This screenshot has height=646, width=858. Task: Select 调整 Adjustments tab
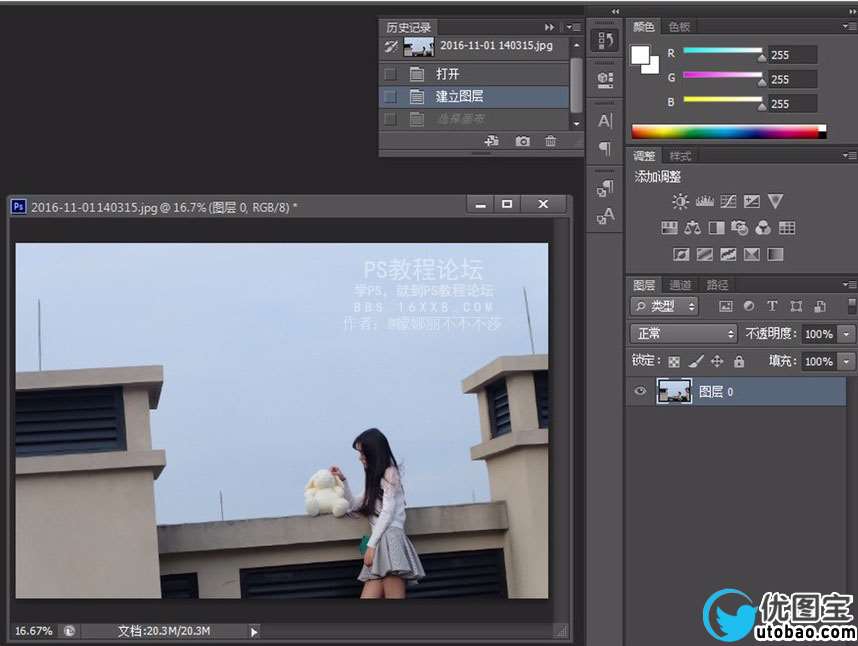pyautogui.click(x=644, y=156)
